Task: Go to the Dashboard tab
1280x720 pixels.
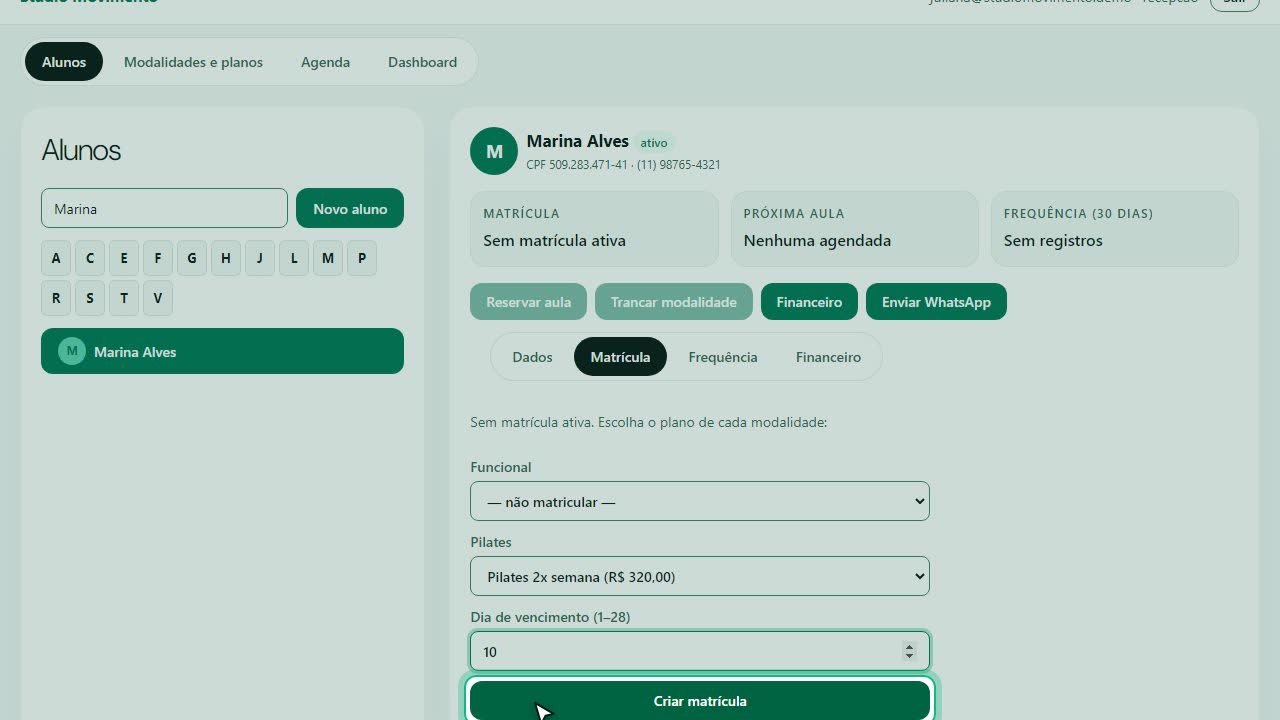Action: [x=422, y=62]
